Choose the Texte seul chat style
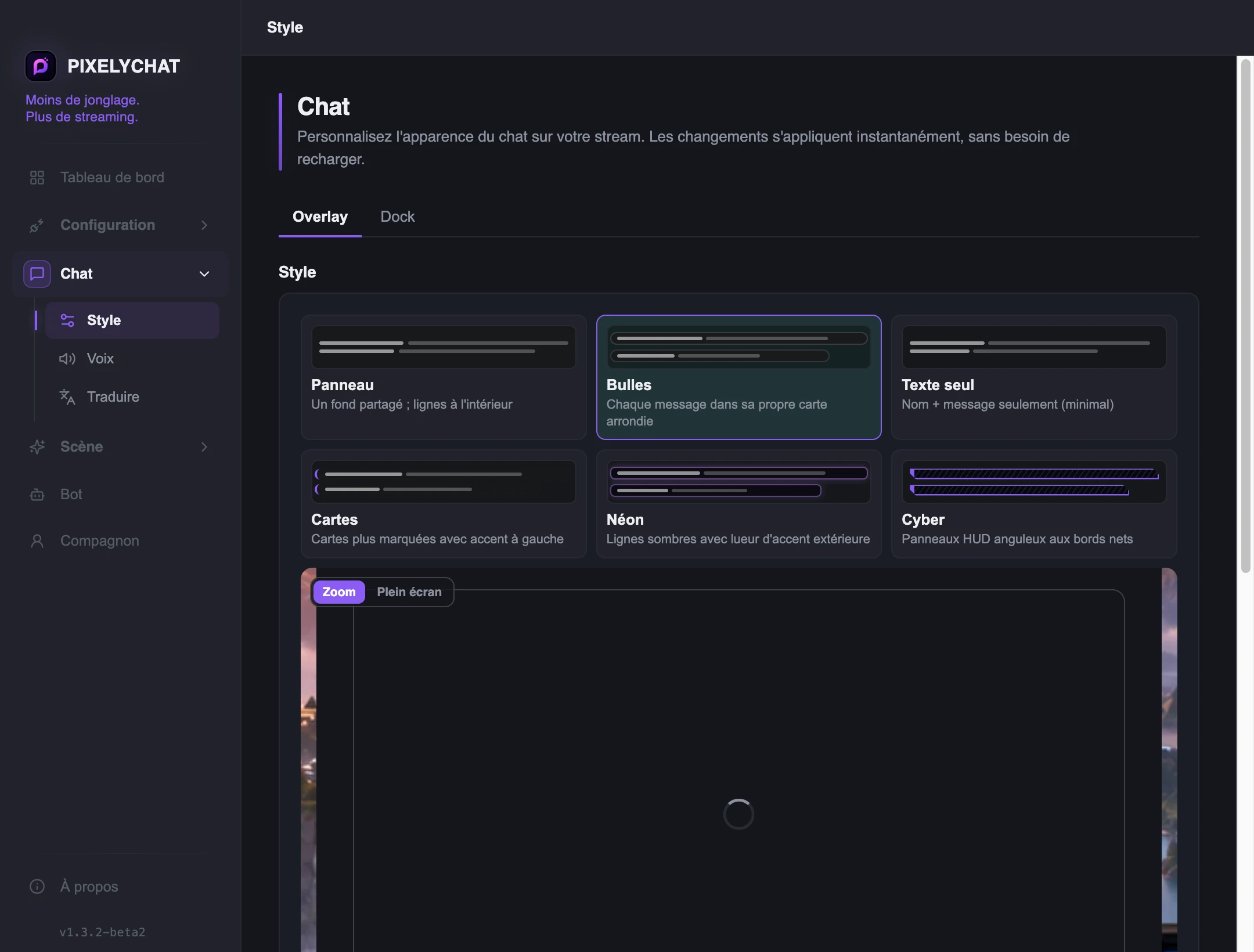 (x=1034, y=377)
